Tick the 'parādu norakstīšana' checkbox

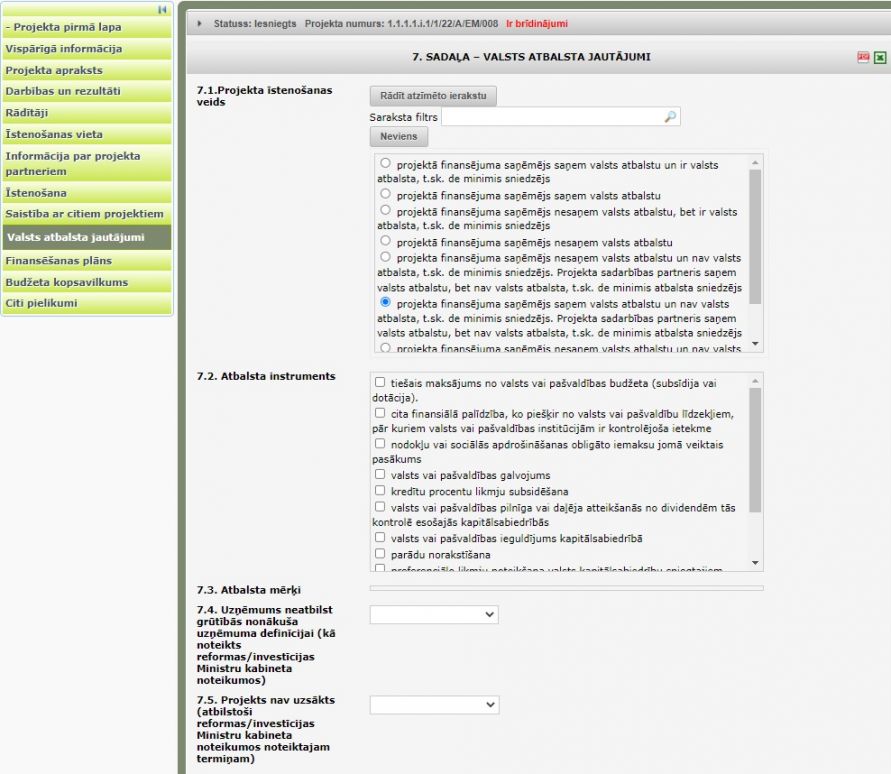(x=380, y=553)
